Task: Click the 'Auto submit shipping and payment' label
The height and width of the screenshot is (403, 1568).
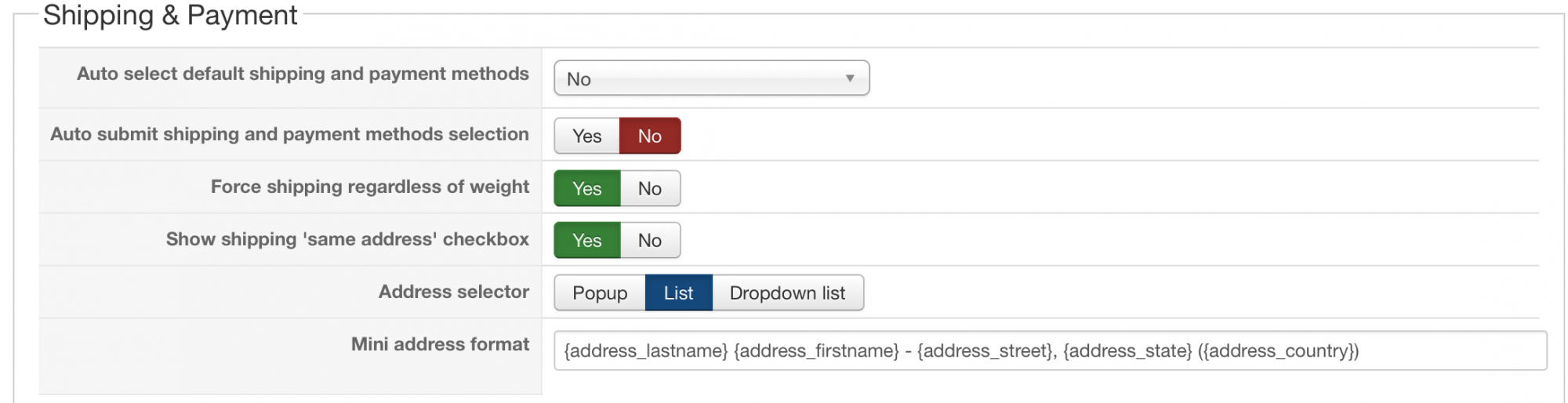Action: [289, 134]
